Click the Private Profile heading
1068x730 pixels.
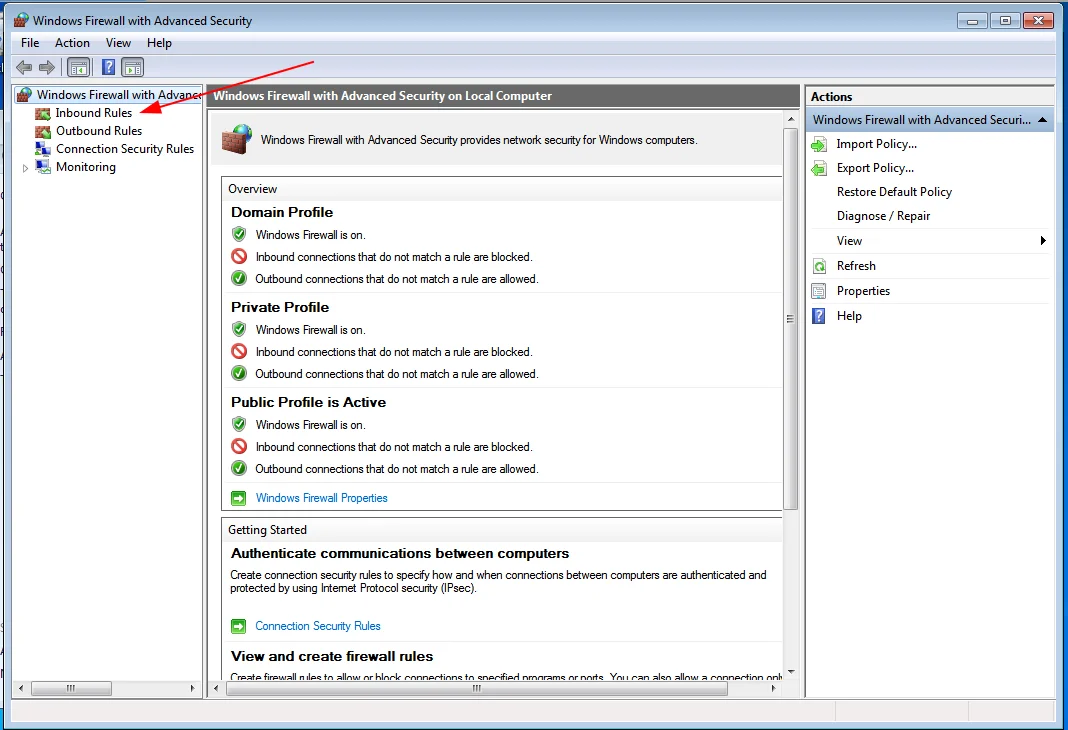(x=280, y=307)
